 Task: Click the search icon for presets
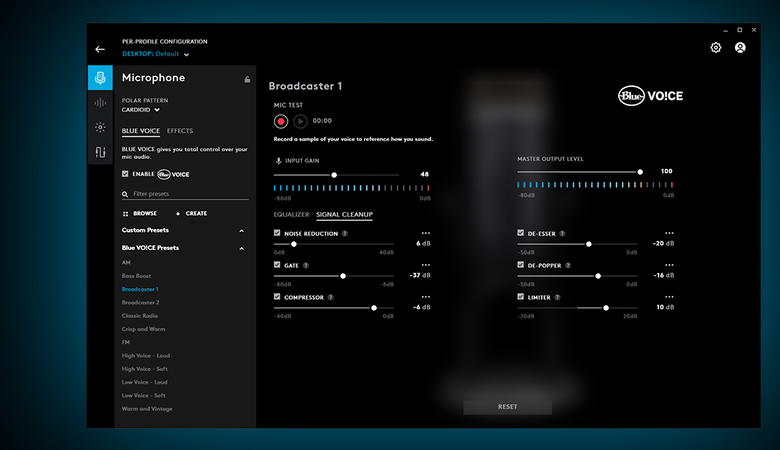125,194
